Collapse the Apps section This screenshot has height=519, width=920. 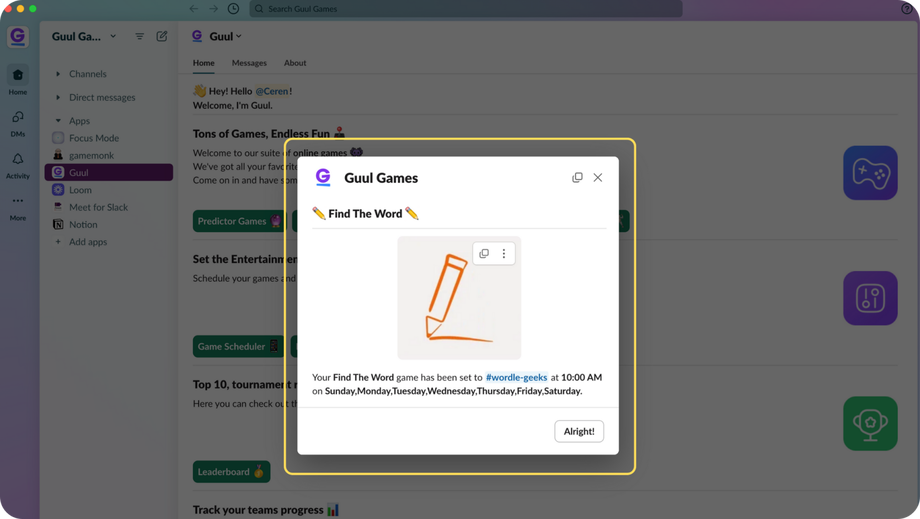[58, 121]
